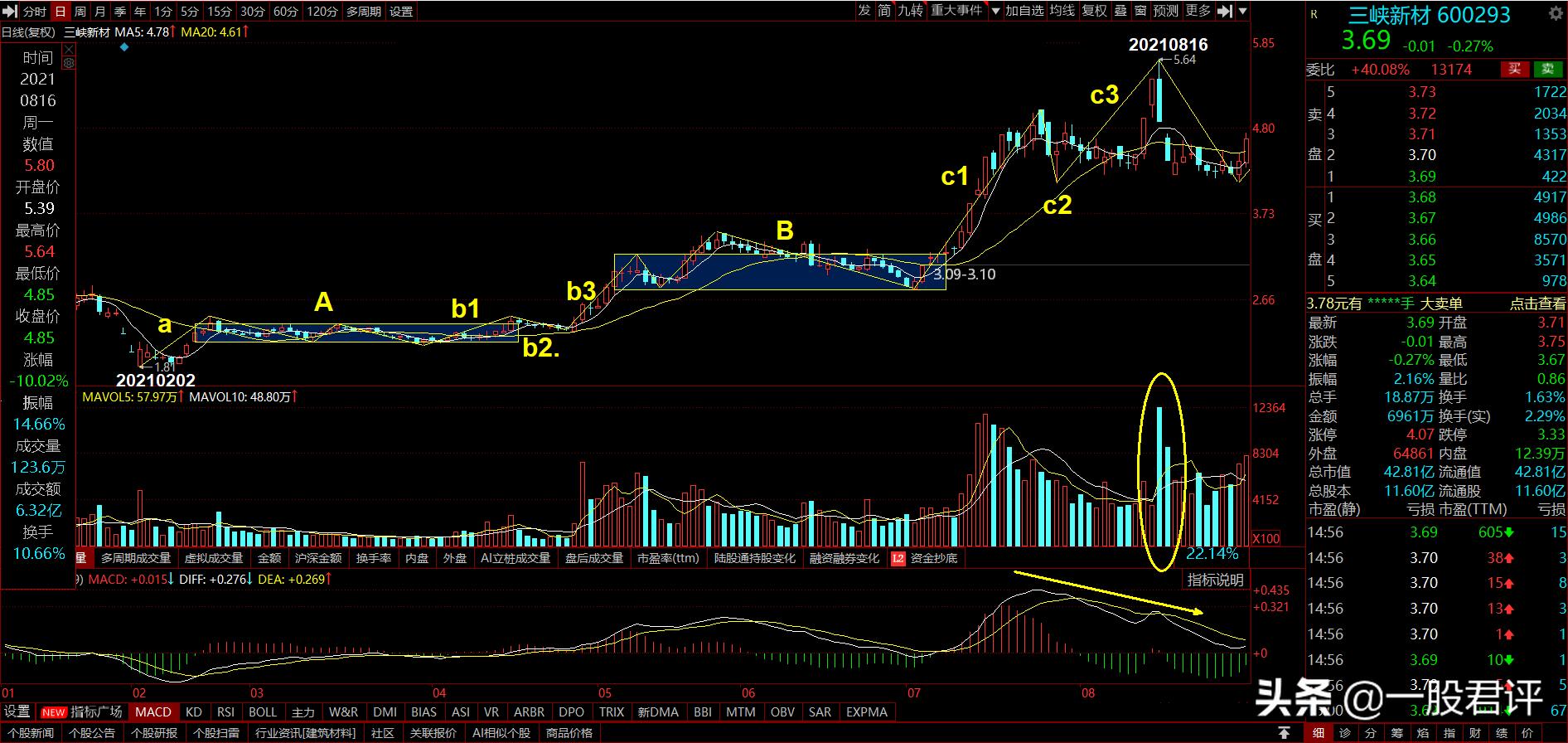Expand the dropdown arrow after 重大事件
The image size is (1568, 743).
pyautogui.click(x=995, y=12)
